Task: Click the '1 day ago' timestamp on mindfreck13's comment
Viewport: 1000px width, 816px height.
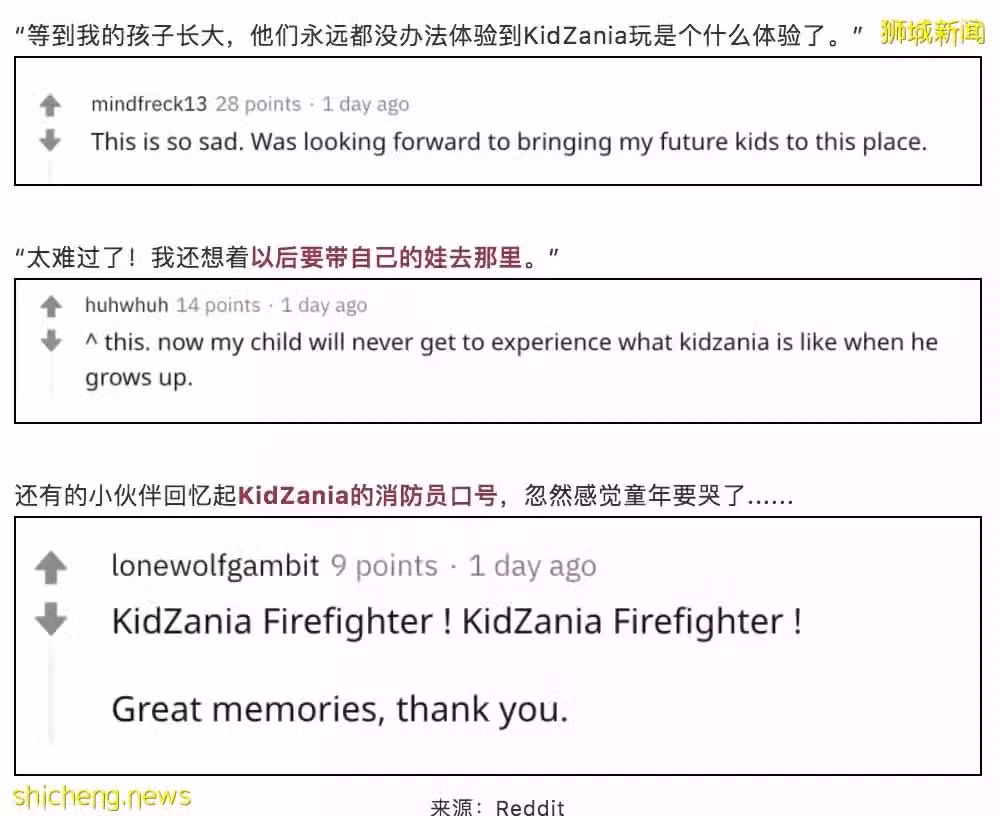Action: tap(365, 104)
